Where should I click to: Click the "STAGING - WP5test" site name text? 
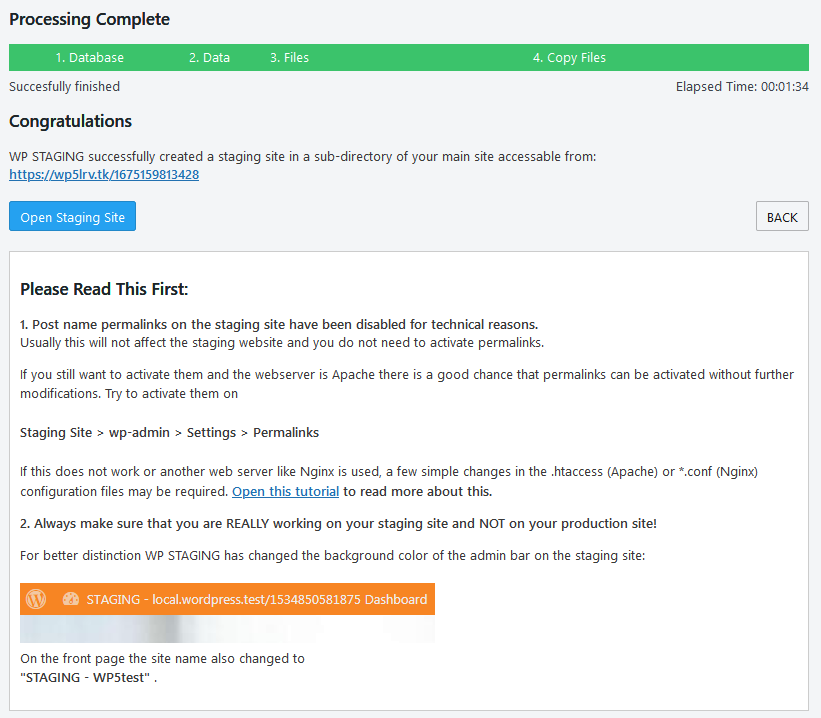[x=85, y=677]
